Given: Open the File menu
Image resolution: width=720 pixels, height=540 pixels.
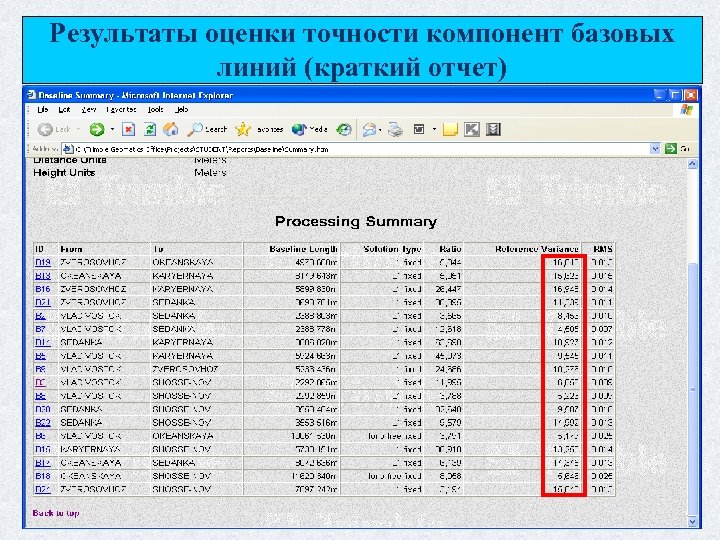Looking at the screenshot, I should (x=43, y=110).
